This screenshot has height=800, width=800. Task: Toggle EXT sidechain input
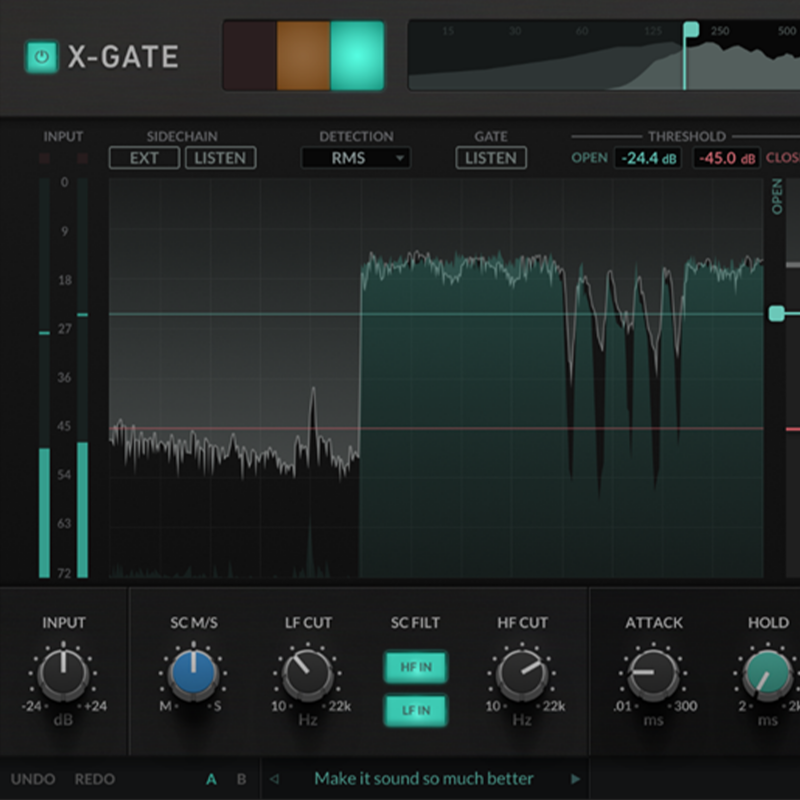pos(143,157)
